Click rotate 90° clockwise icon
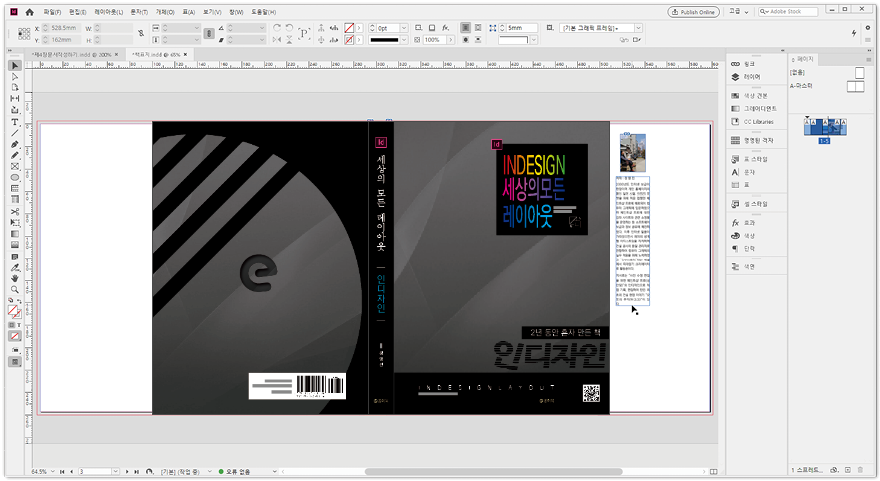Screen dimensions: 880x481 point(277,28)
